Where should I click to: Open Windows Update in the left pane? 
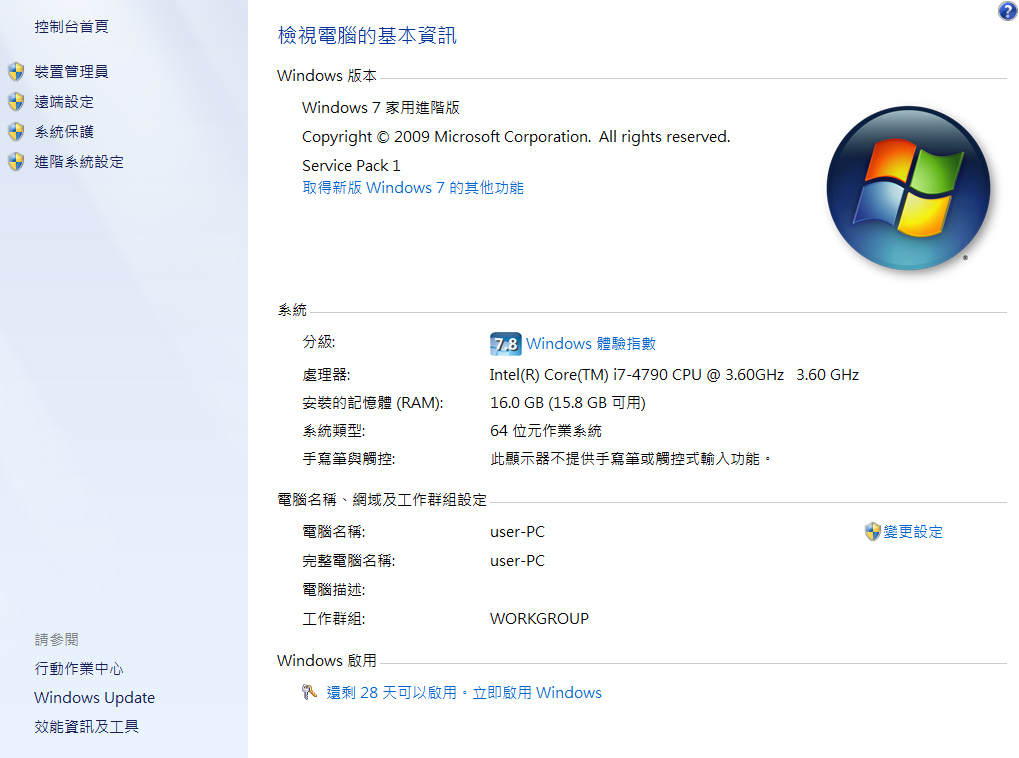pyautogui.click(x=94, y=698)
